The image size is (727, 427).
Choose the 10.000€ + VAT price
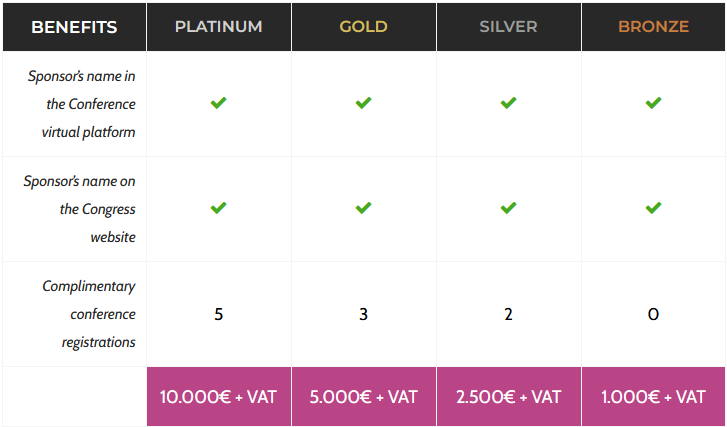point(218,397)
